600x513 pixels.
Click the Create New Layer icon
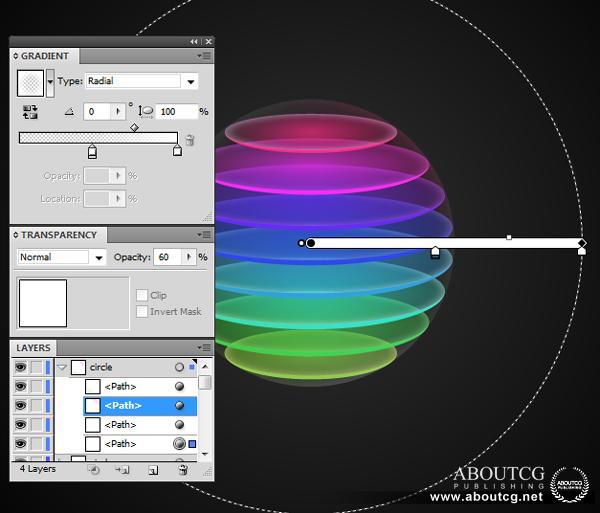pos(153,470)
